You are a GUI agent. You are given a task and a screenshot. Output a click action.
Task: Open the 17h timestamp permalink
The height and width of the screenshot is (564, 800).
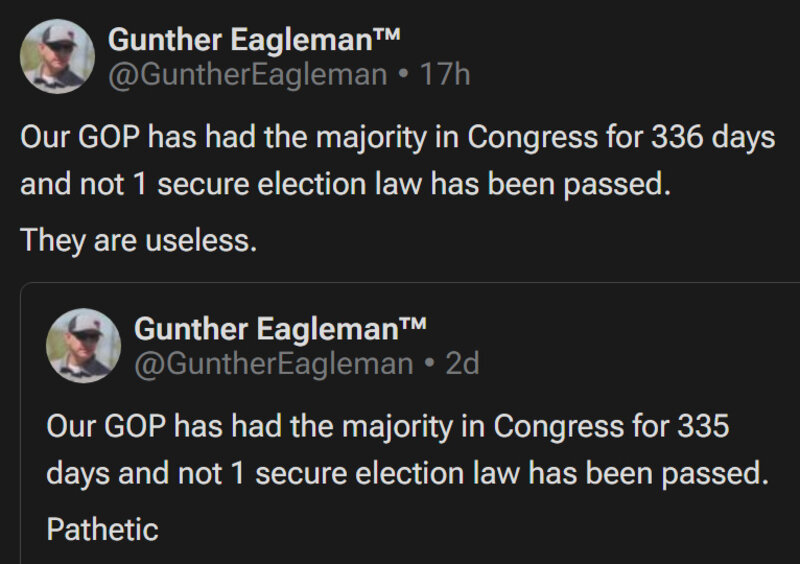[x=446, y=74]
